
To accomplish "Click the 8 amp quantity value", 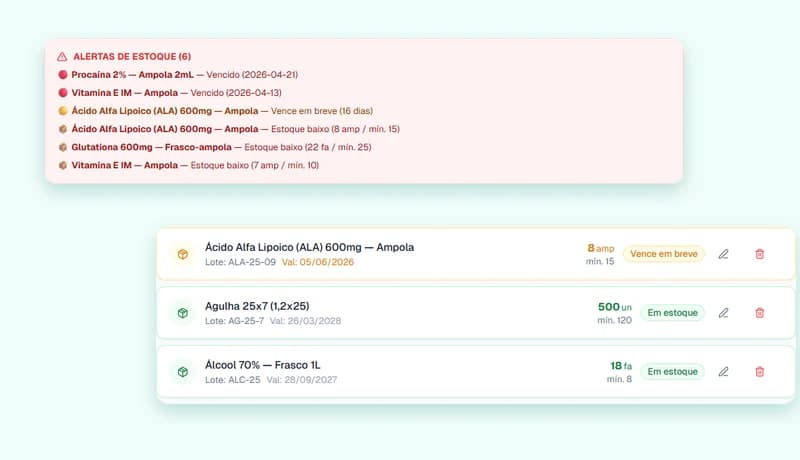I will 601,248.
